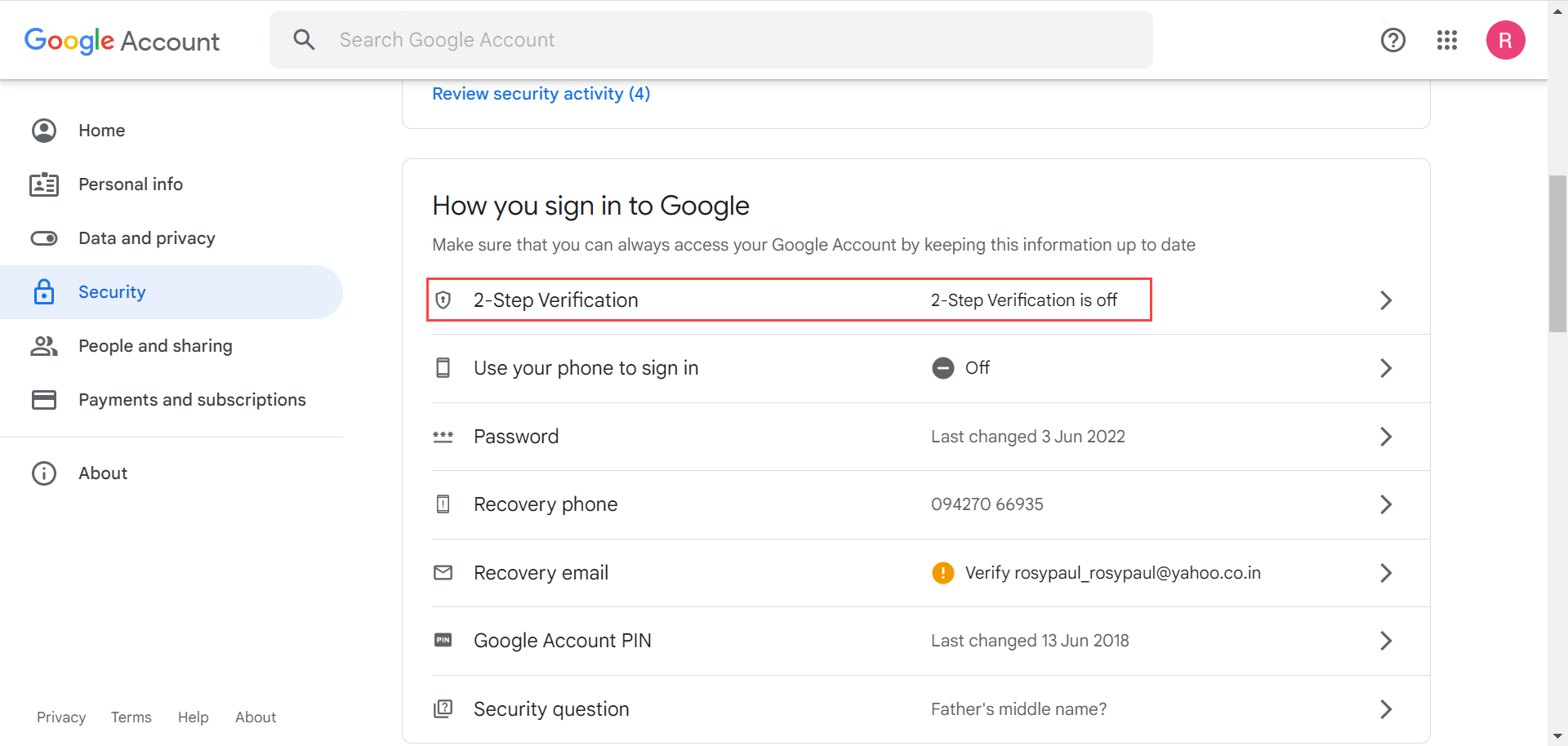Click the search magnifier icon
This screenshot has width=1568, height=746.
pyautogui.click(x=304, y=39)
